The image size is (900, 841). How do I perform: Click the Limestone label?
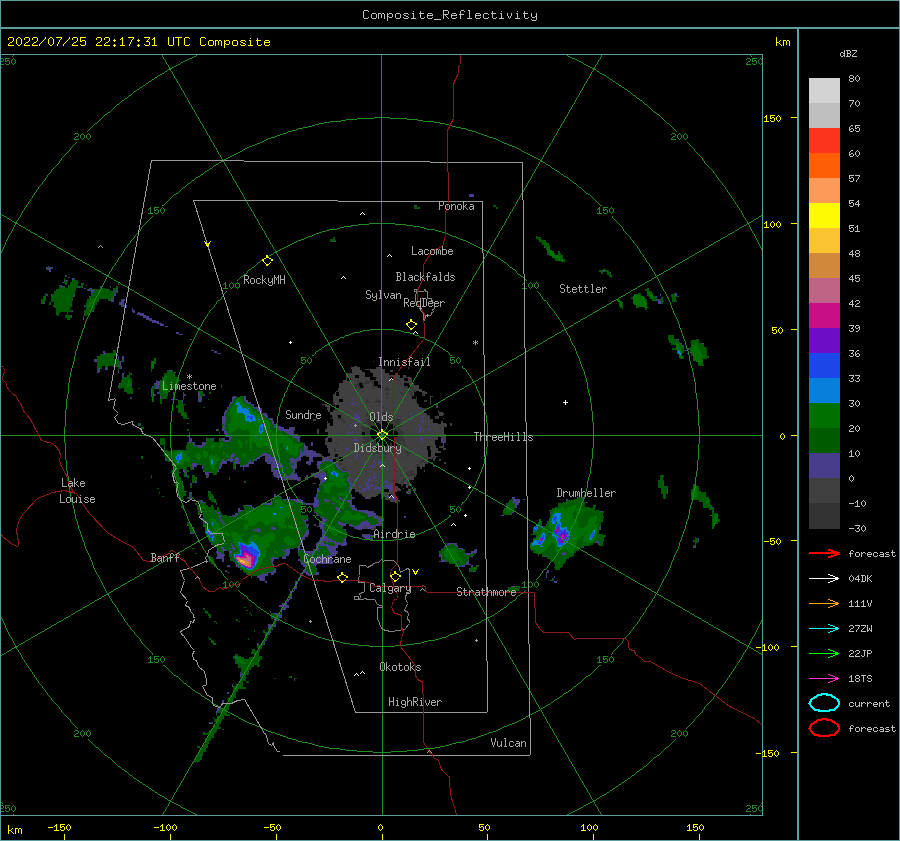pos(189,386)
